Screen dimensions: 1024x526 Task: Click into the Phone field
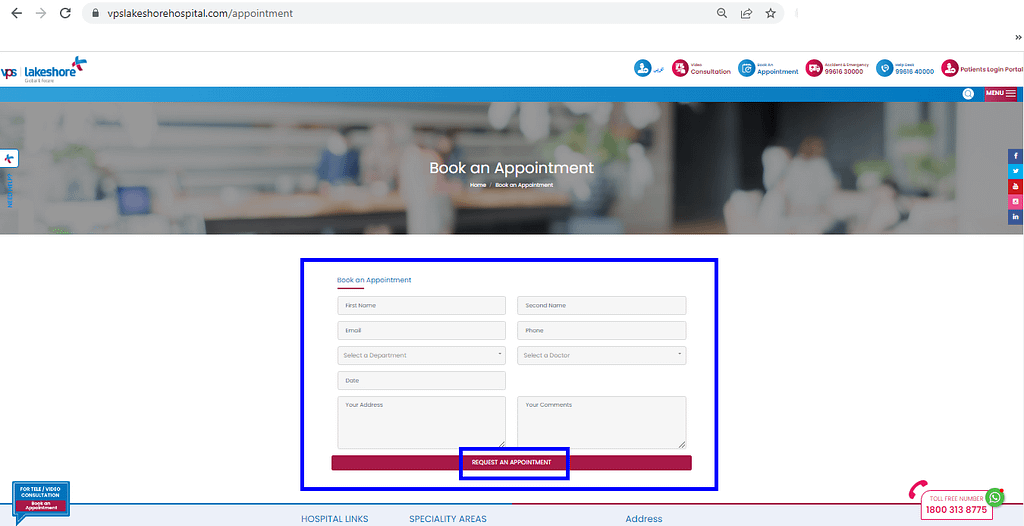[601, 331]
